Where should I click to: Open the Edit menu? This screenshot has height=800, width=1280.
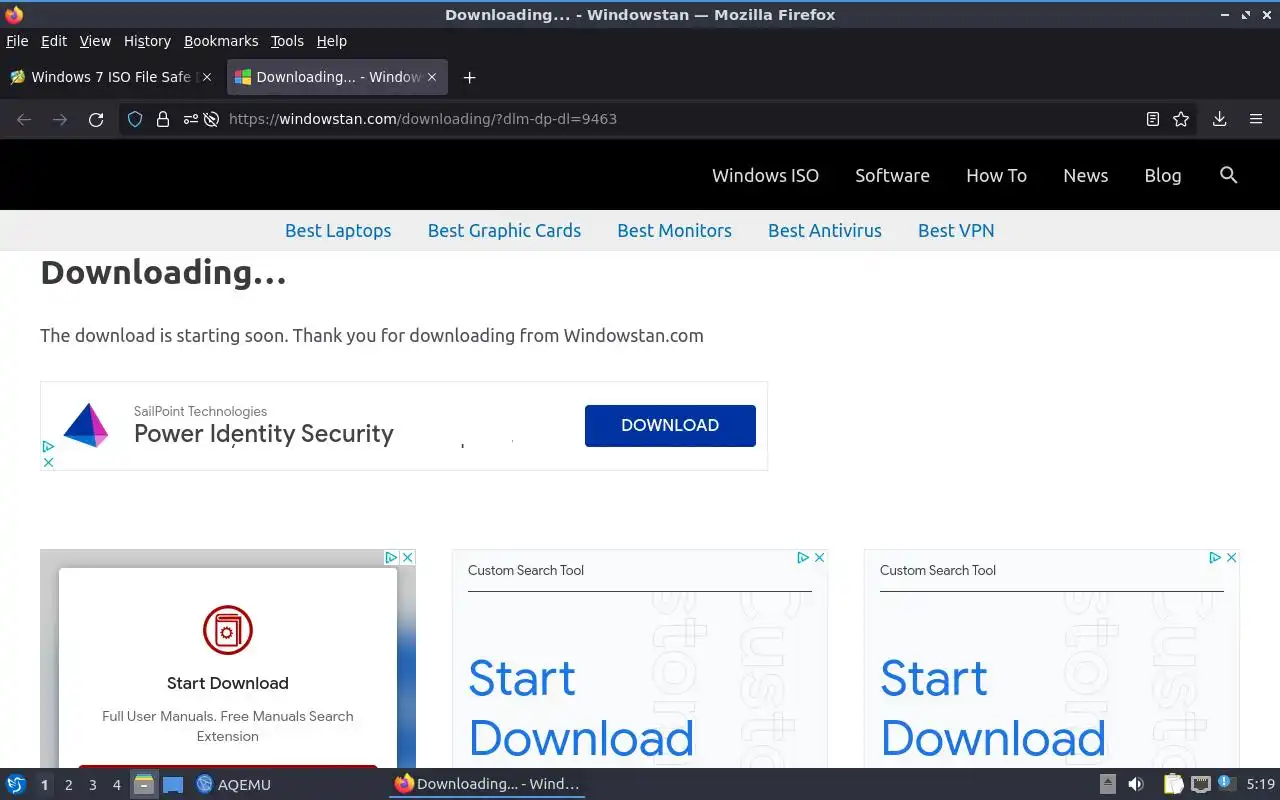pyautogui.click(x=54, y=41)
